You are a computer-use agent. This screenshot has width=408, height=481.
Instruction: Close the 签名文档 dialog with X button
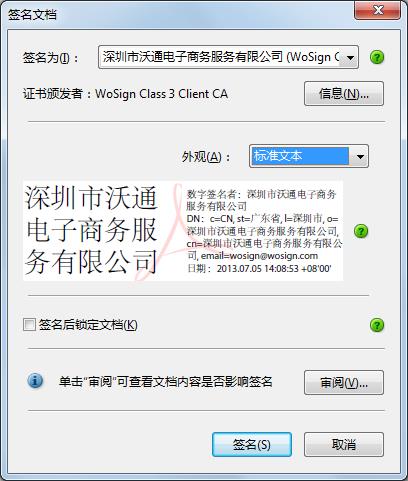click(x=378, y=10)
